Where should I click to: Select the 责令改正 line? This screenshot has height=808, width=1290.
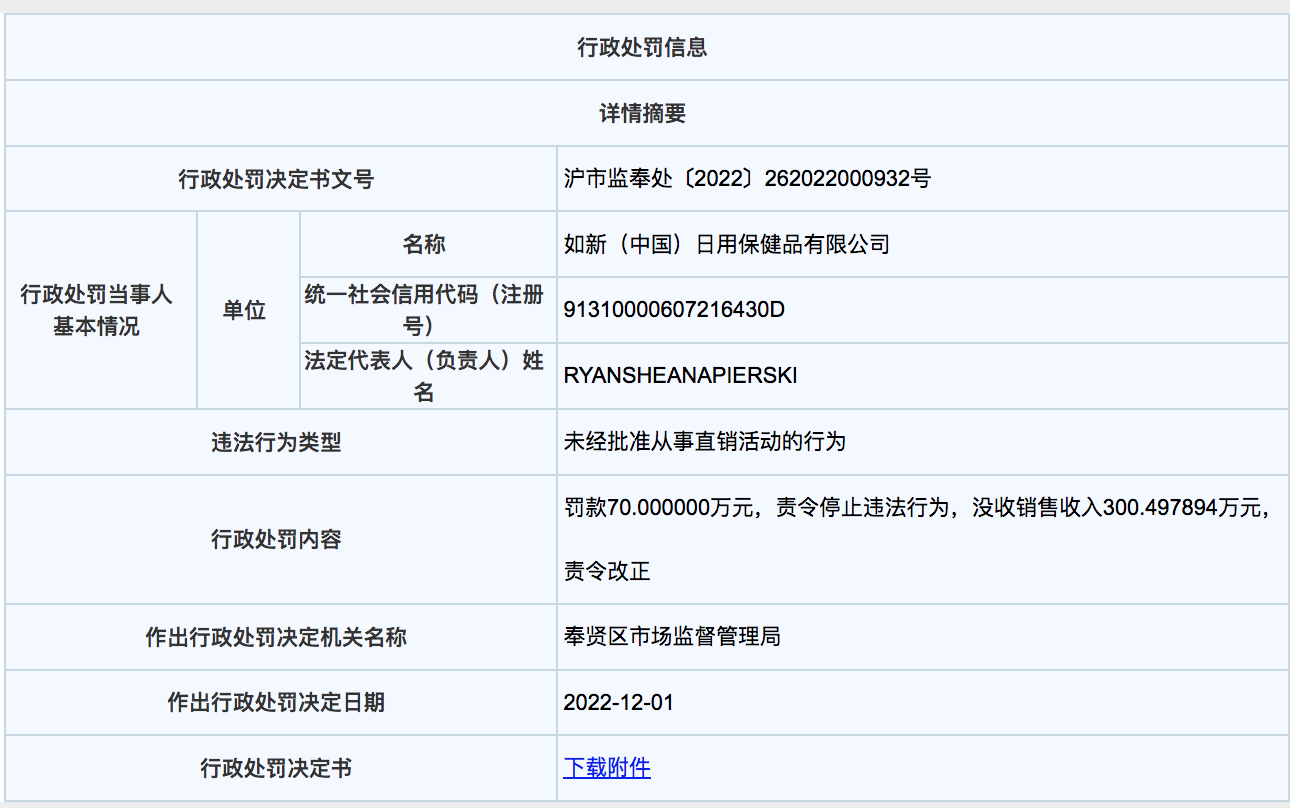607,571
